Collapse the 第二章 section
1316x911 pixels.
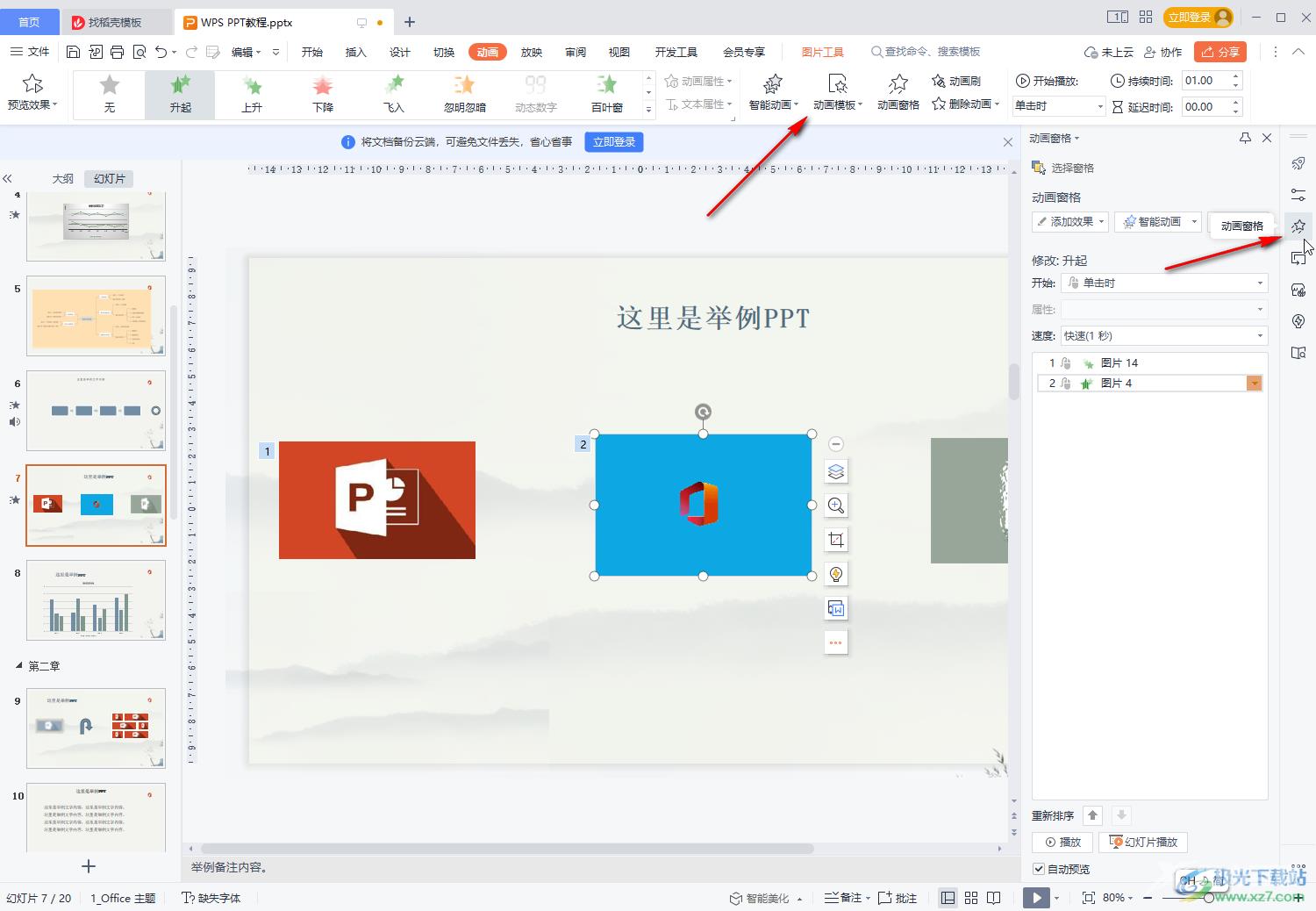(x=19, y=665)
